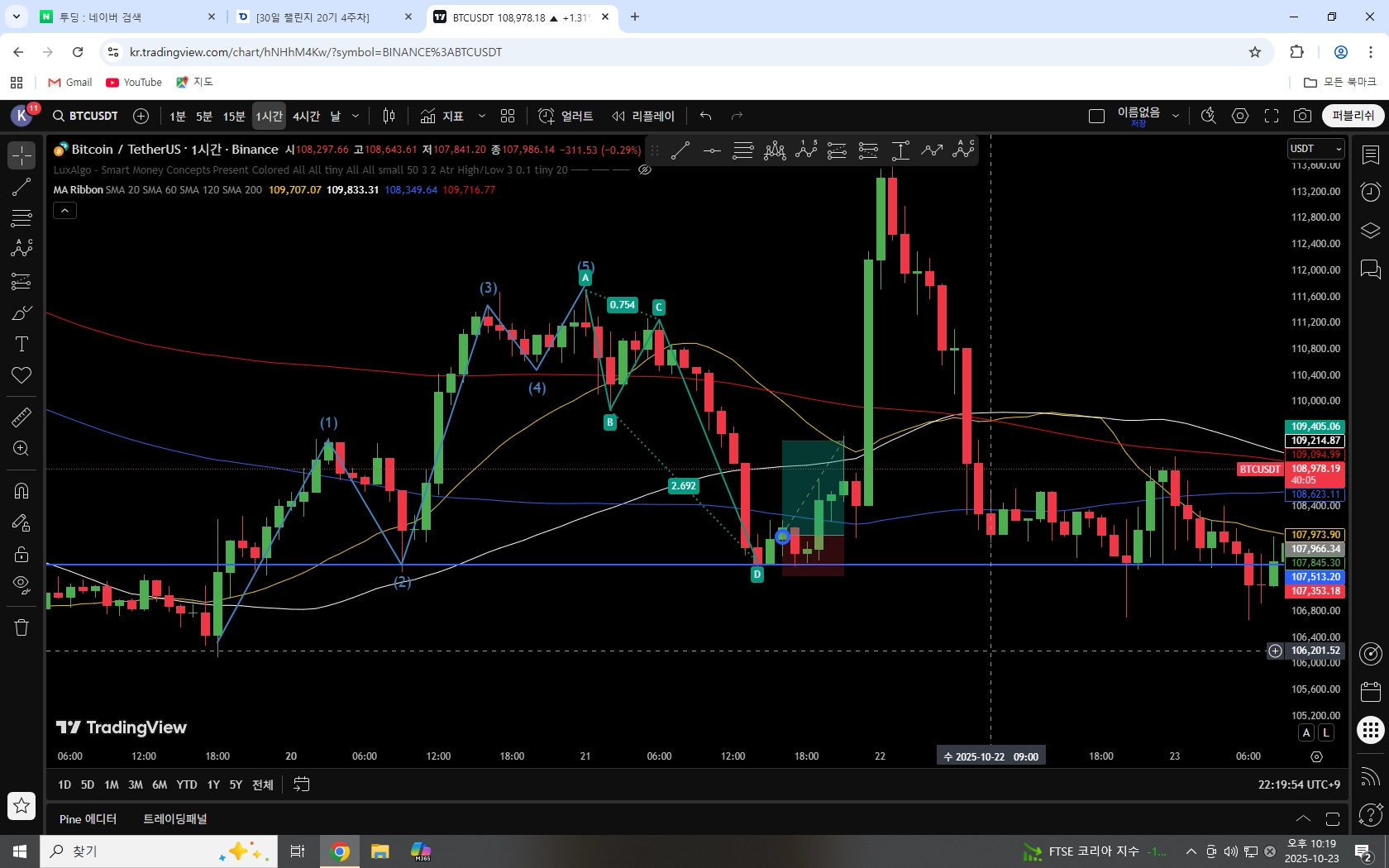
Task: Open quick search magnifier icon
Action: tap(1208, 116)
